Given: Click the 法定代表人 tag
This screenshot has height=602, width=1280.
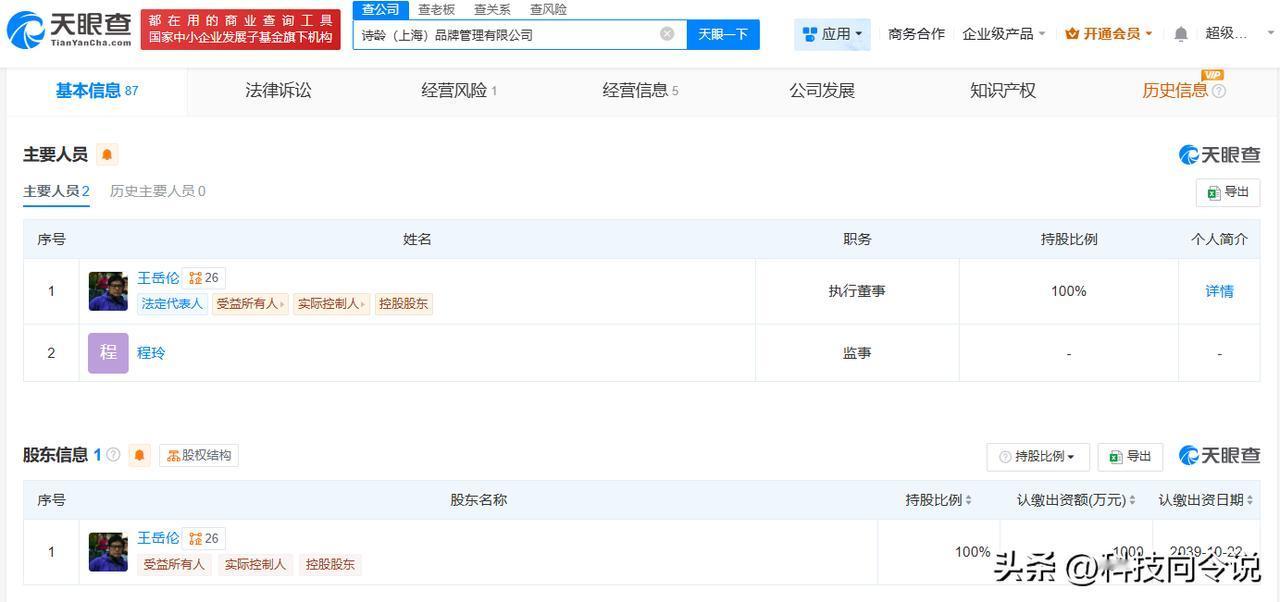Looking at the screenshot, I should coord(172,304).
